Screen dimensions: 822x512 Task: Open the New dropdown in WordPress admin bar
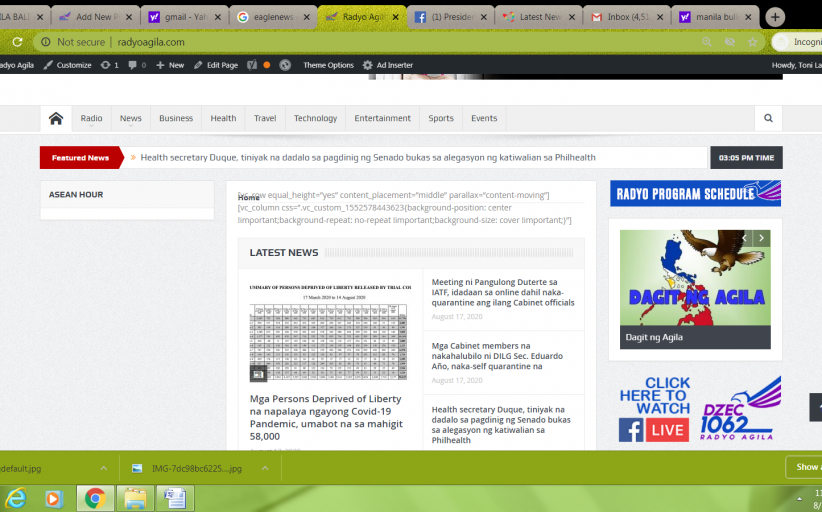[170, 65]
